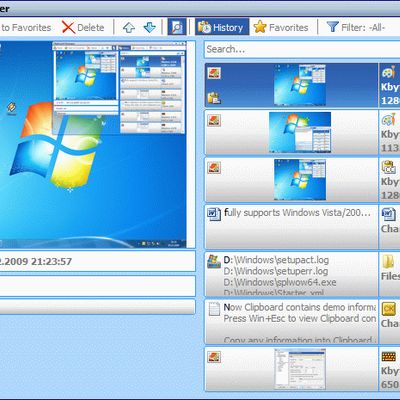400x400 pixels.
Task: Select the D:\Windows\setuperr.log line
Action: click(x=276, y=271)
